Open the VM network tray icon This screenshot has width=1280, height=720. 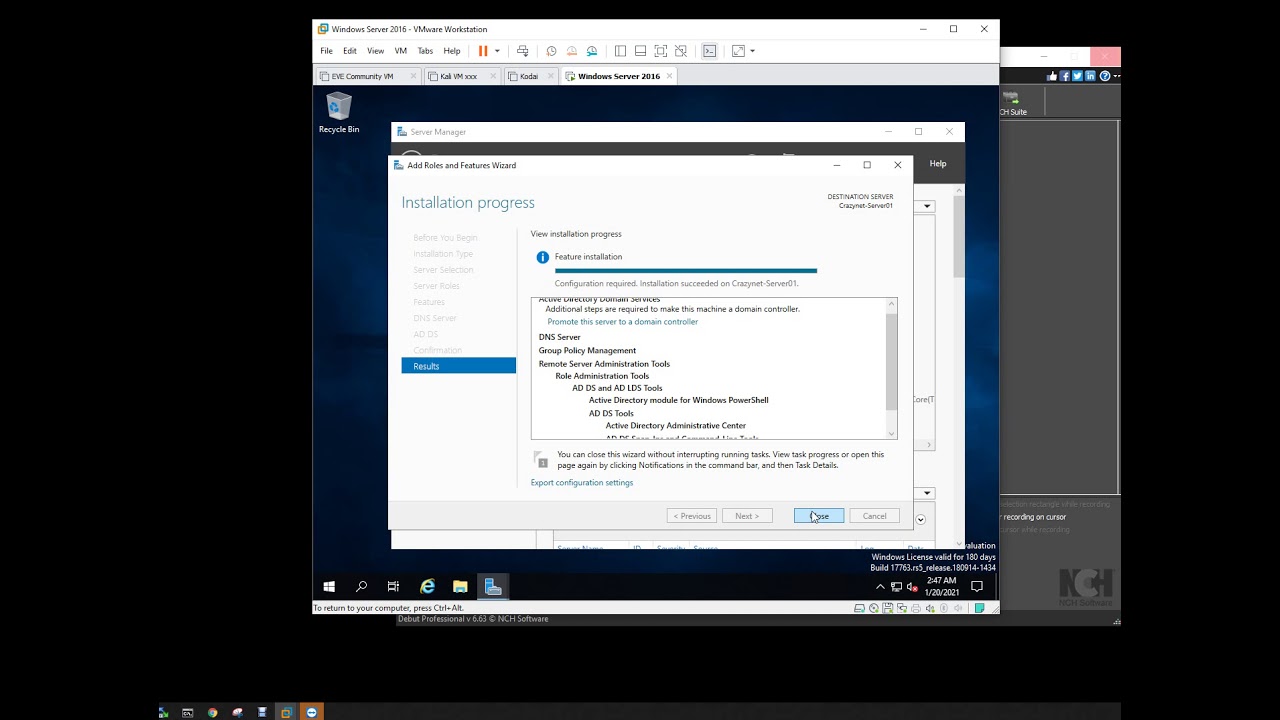coord(896,587)
